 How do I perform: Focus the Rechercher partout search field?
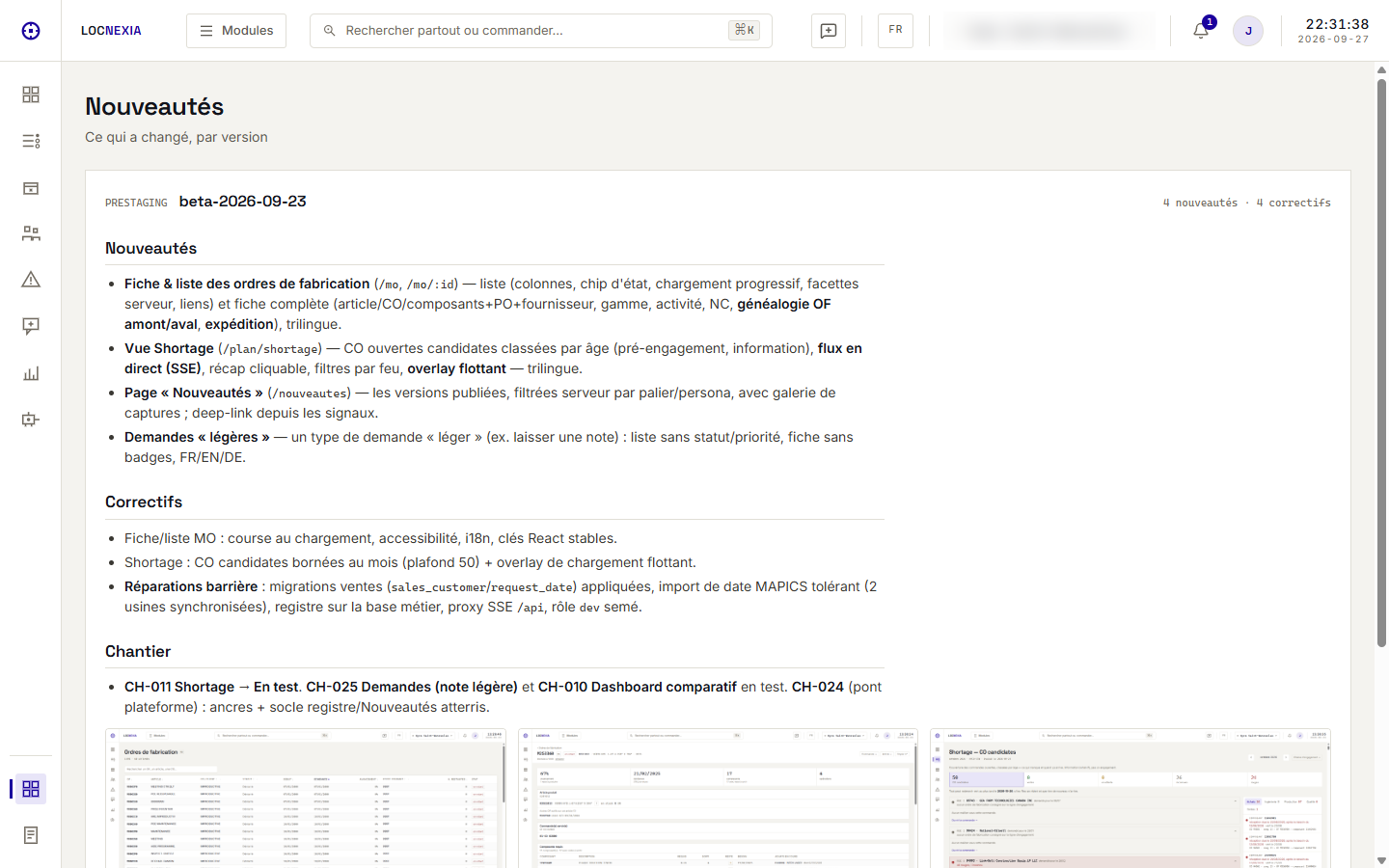541,31
